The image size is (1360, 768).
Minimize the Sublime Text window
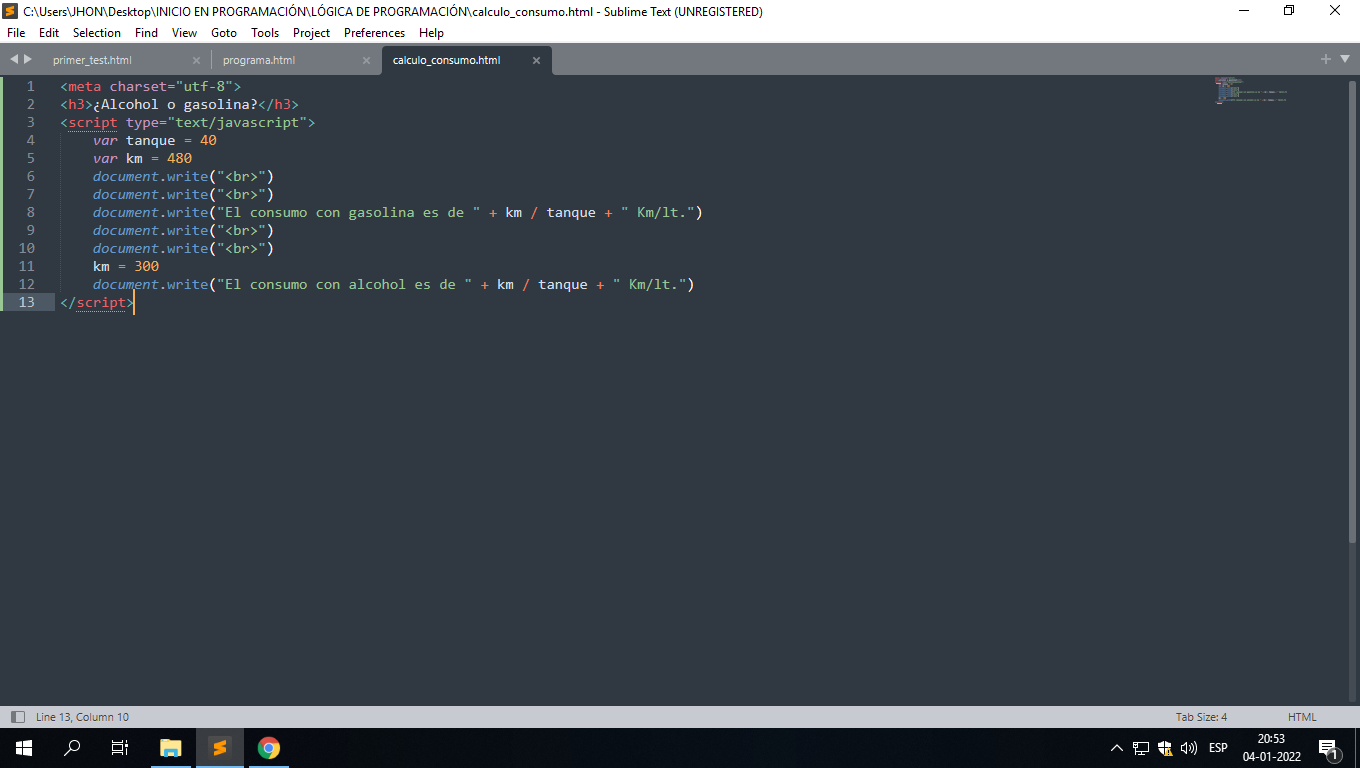[1244, 11]
